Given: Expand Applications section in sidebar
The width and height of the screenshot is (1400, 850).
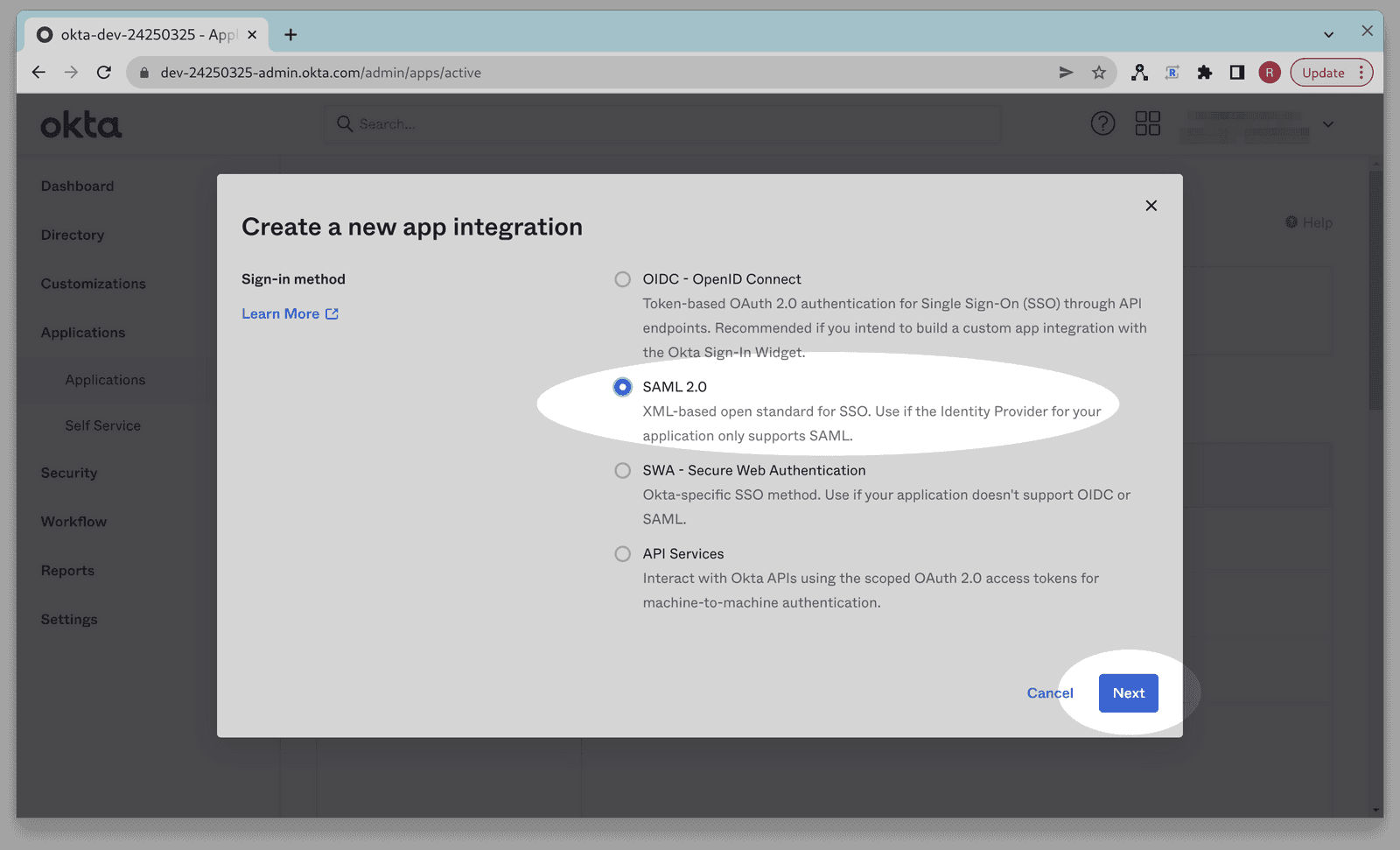Looking at the screenshot, I should pos(83,334).
